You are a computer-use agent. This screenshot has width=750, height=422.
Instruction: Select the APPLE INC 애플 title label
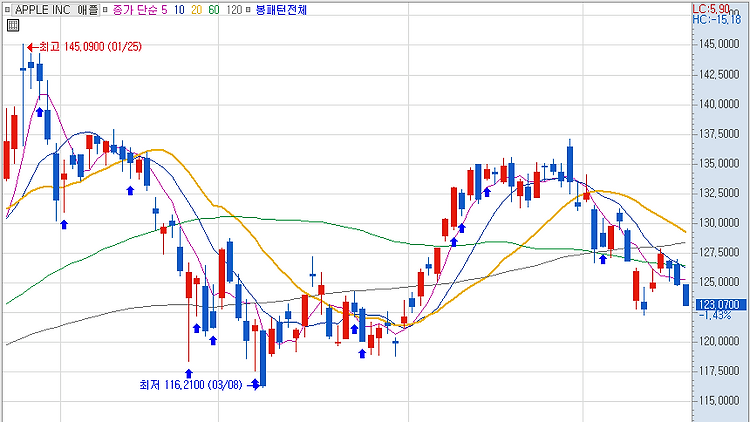click(x=56, y=10)
